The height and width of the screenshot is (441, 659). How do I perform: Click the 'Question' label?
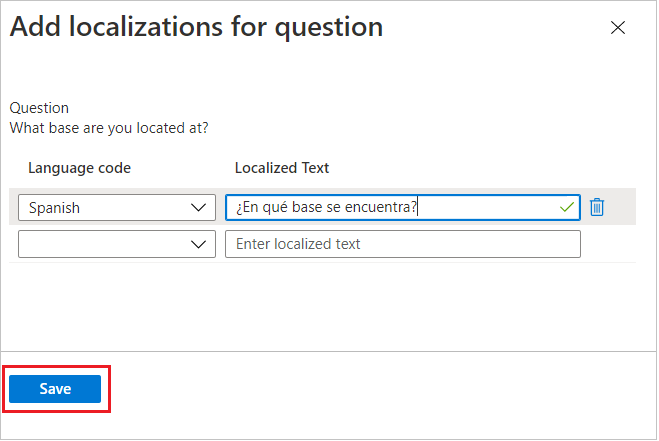point(39,108)
